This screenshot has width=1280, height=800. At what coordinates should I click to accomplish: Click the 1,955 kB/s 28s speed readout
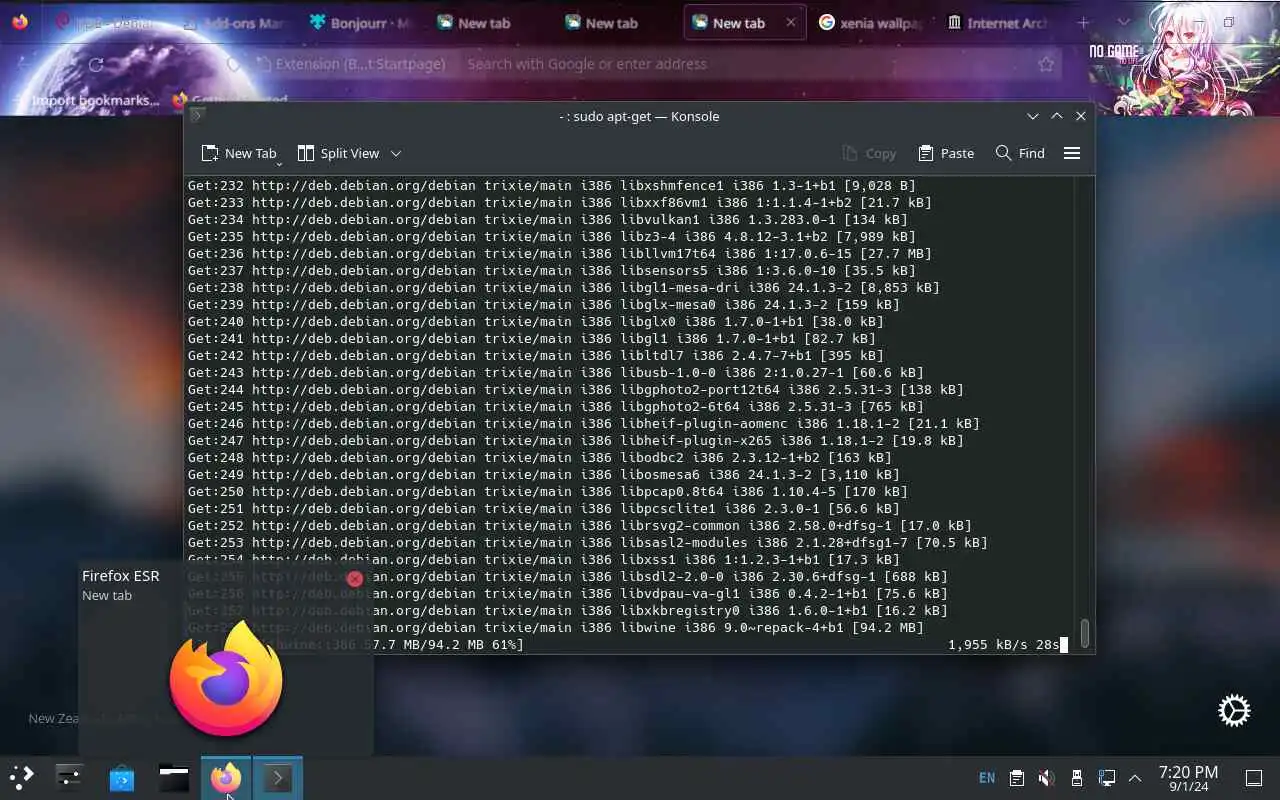(1003, 645)
